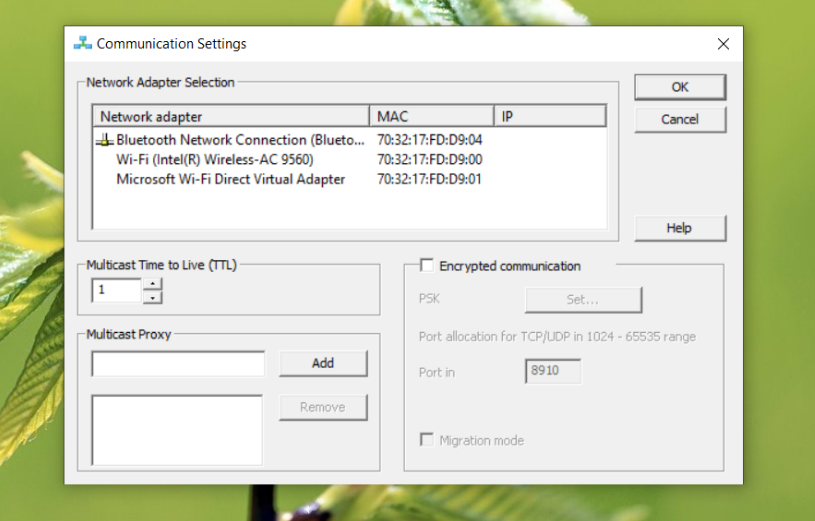Select the Bluetooth Network Connection row
This screenshot has height=521, width=815.
[349, 140]
